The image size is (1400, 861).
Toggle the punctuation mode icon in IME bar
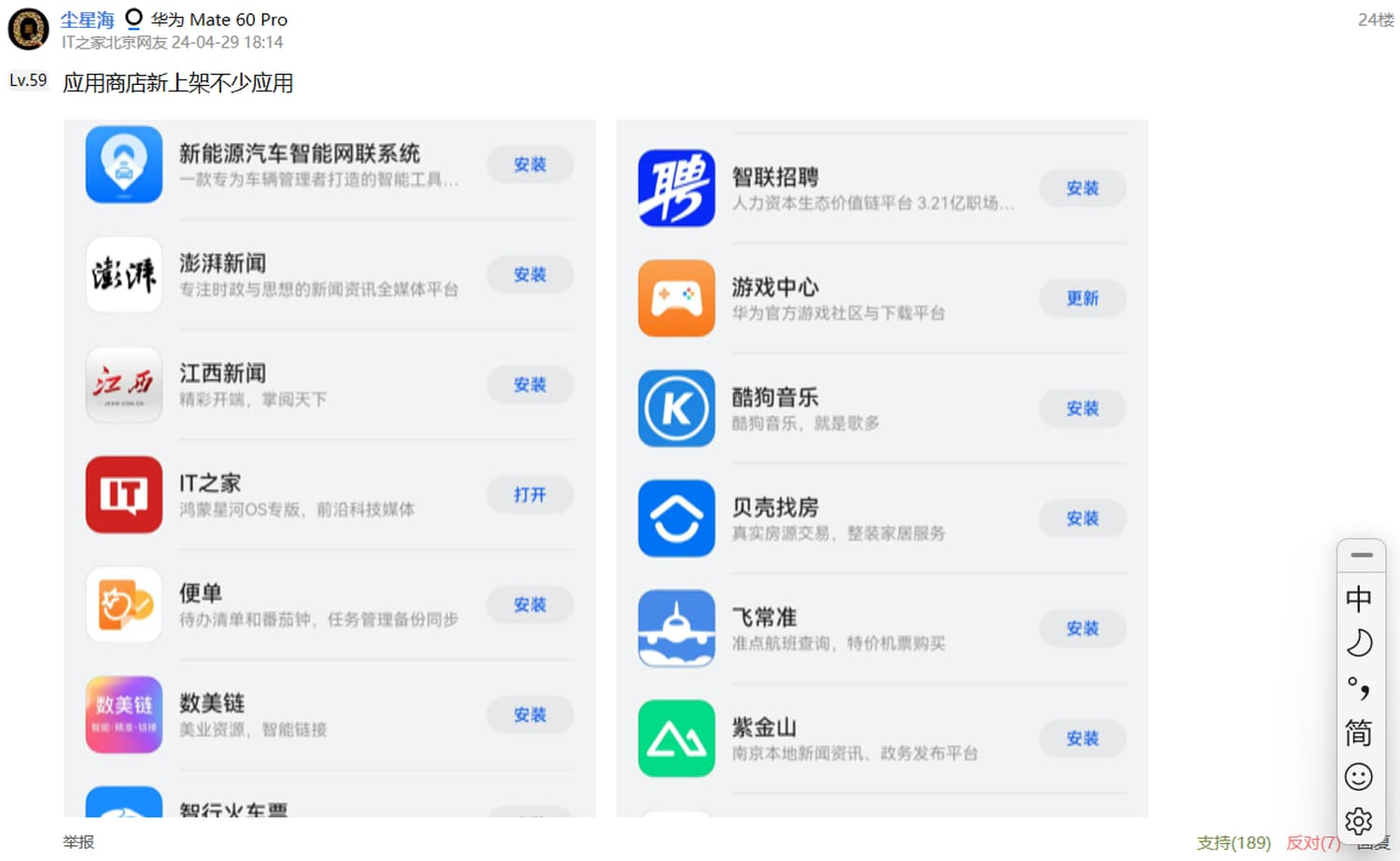click(x=1359, y=688)
